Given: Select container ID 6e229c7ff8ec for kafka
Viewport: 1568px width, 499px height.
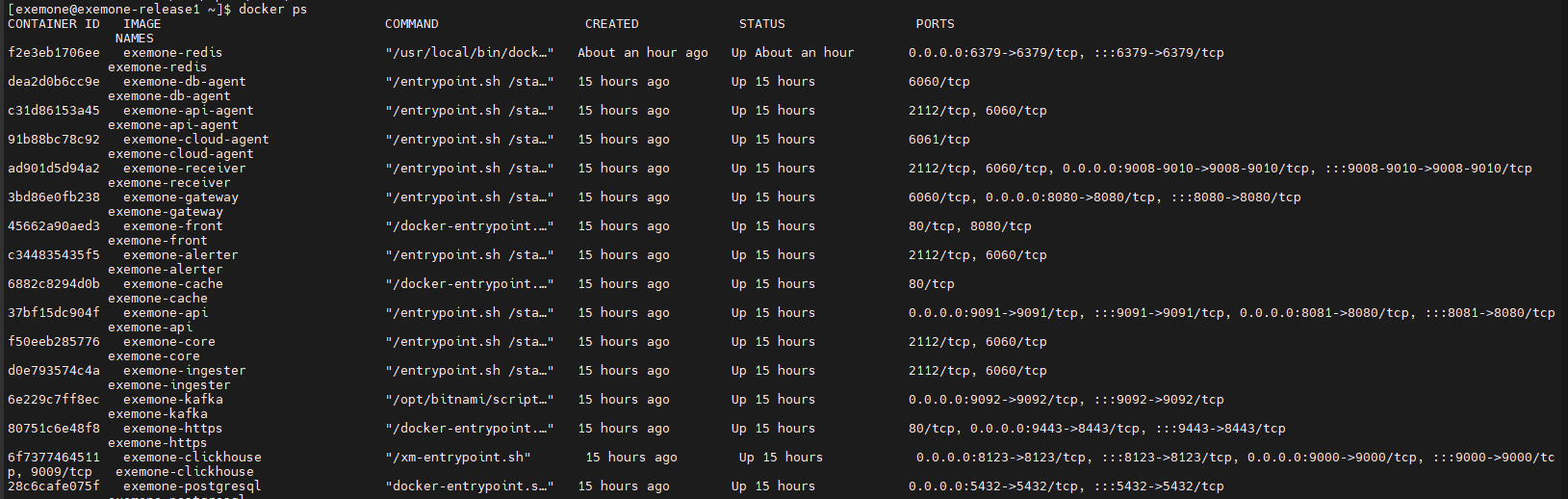Looking at the screenshot, I should point(53,400).
